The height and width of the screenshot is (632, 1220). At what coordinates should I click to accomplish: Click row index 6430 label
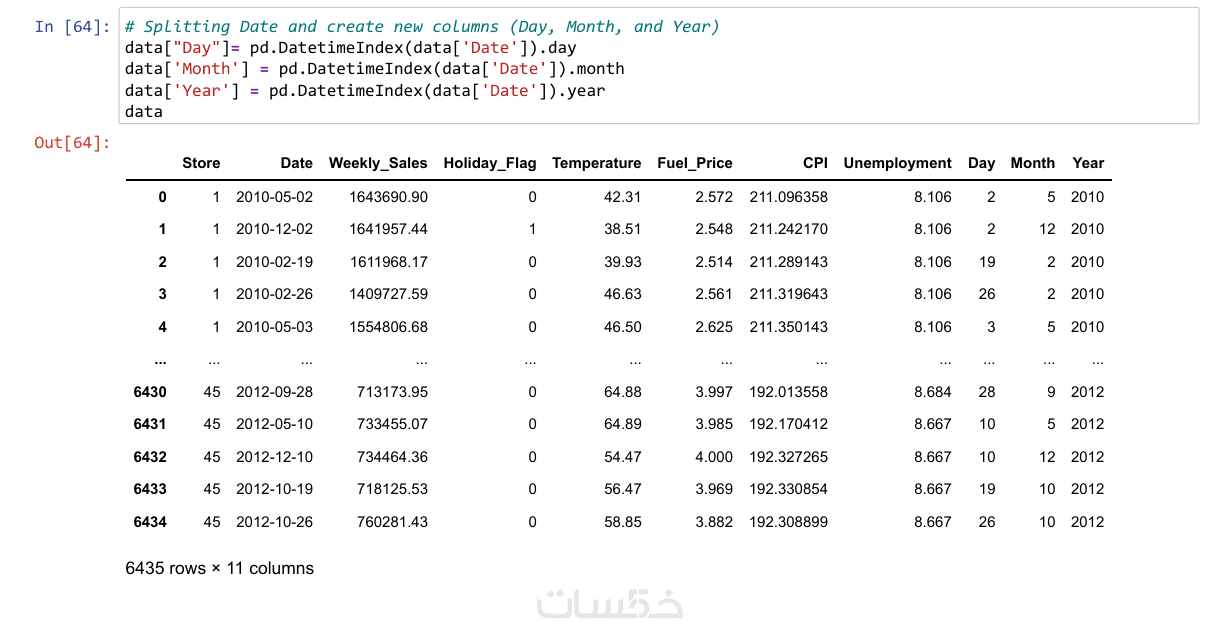click(x=150, y=392)
